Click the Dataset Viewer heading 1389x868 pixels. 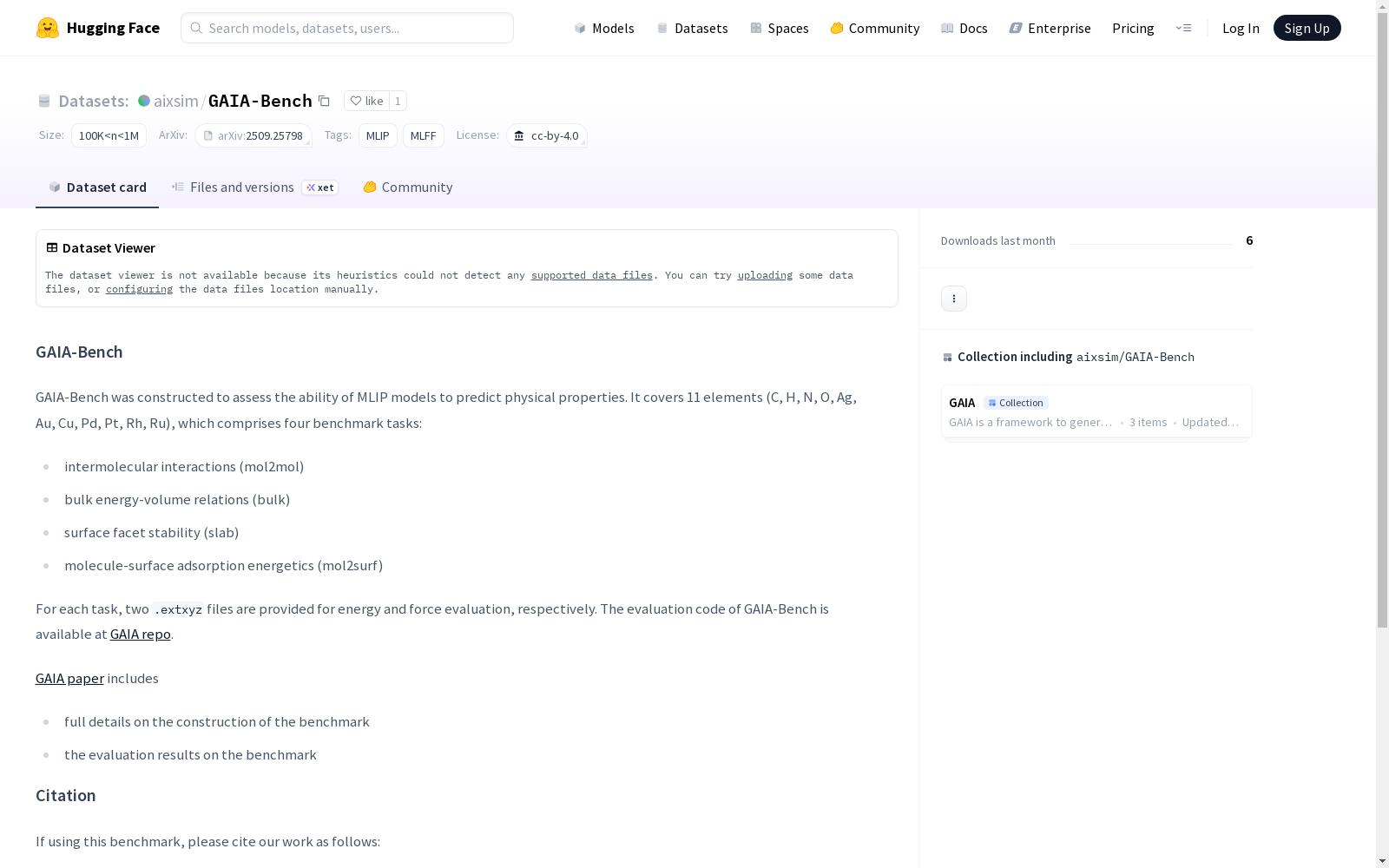coord(109,247)
